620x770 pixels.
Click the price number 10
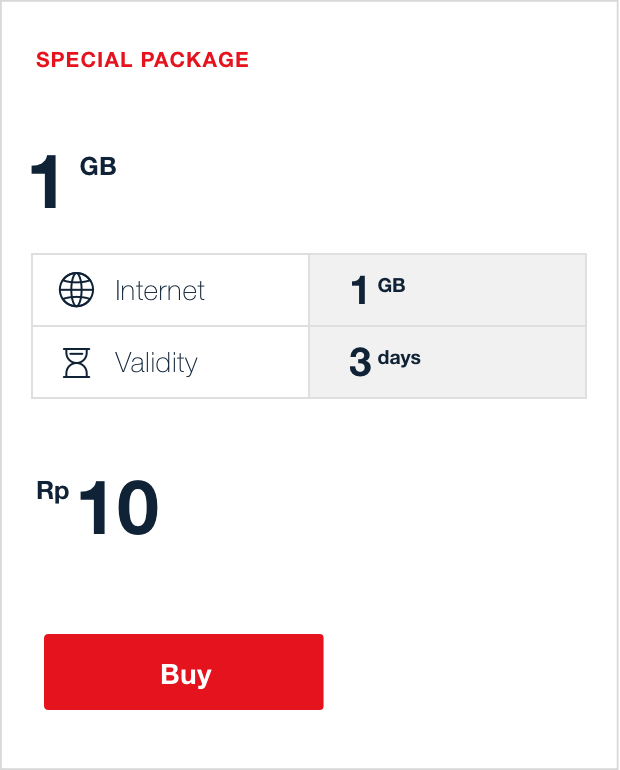(118, 510)
